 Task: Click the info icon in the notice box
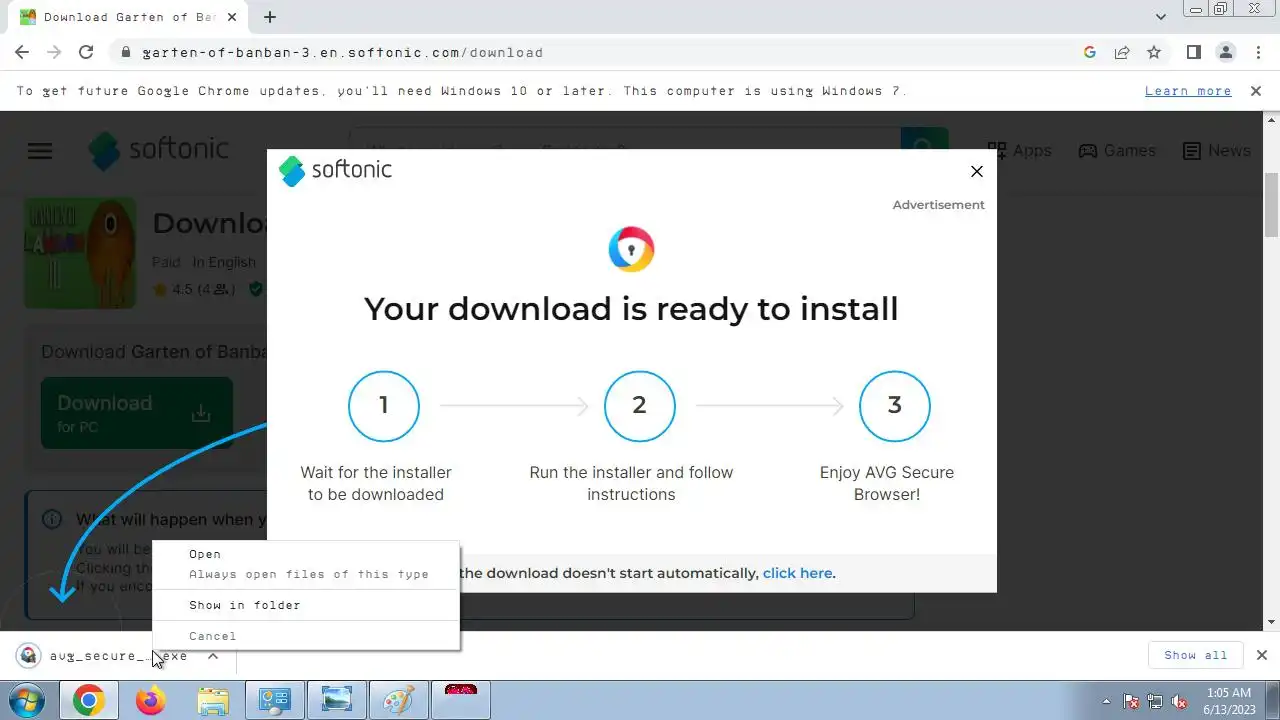click(51, 519)
